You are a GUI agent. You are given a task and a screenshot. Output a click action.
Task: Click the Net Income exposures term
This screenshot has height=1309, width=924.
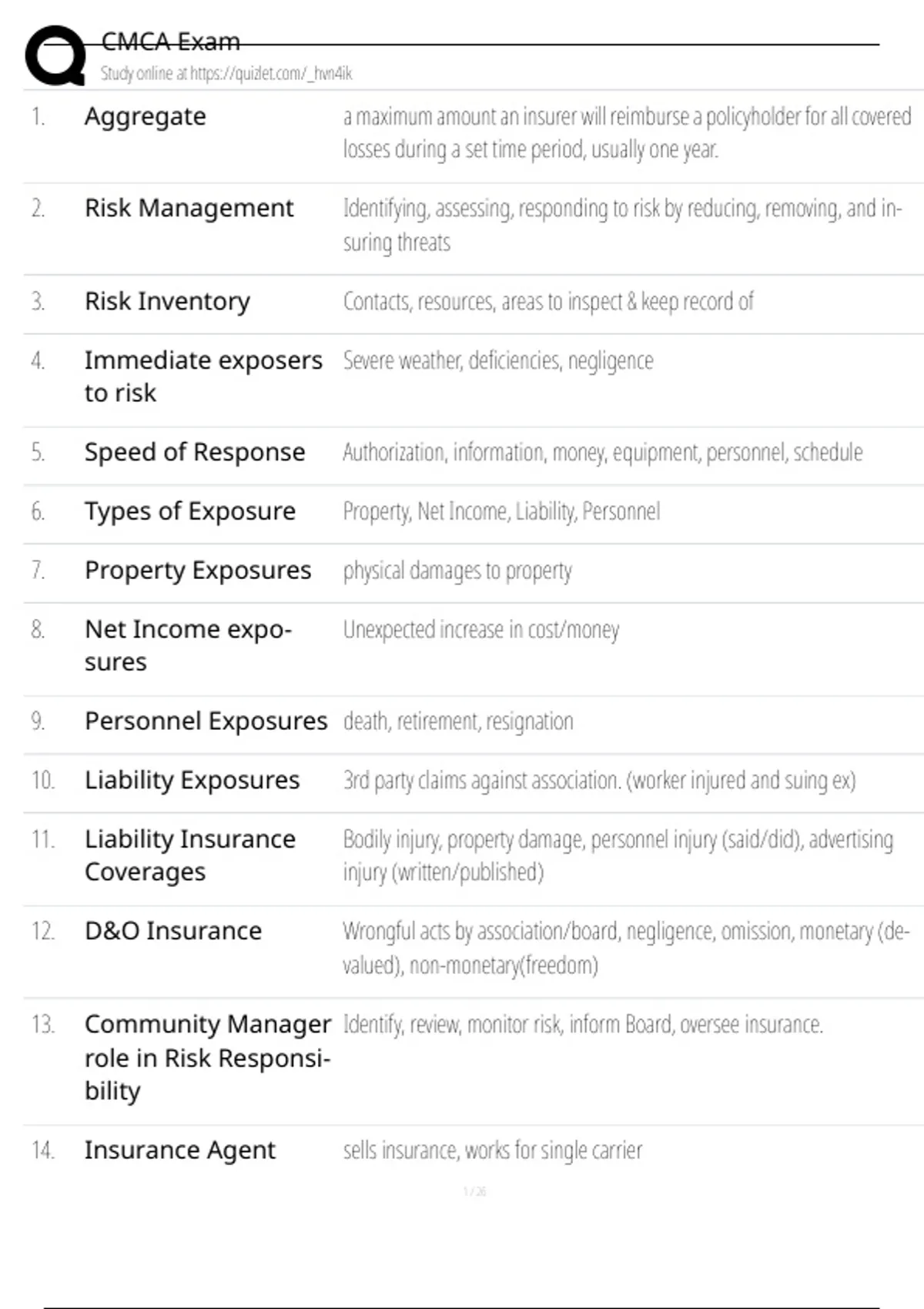pyautogui.click(x=188, y=645)
